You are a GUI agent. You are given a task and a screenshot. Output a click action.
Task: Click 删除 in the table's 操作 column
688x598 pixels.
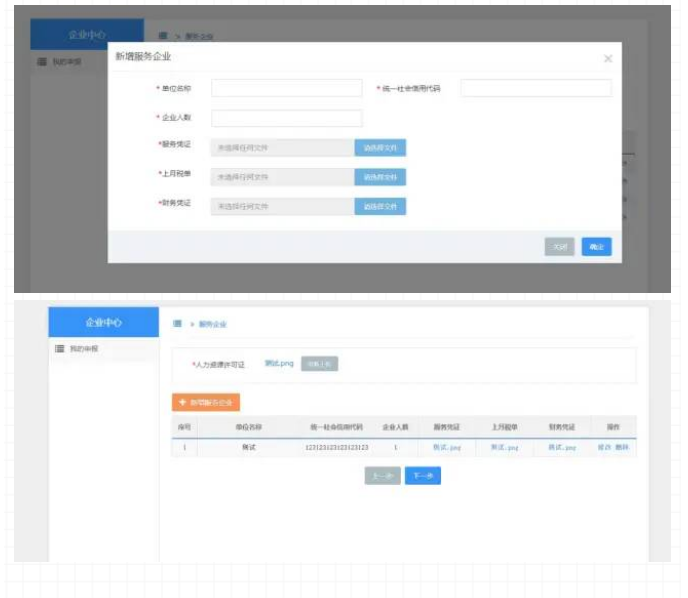621,448
